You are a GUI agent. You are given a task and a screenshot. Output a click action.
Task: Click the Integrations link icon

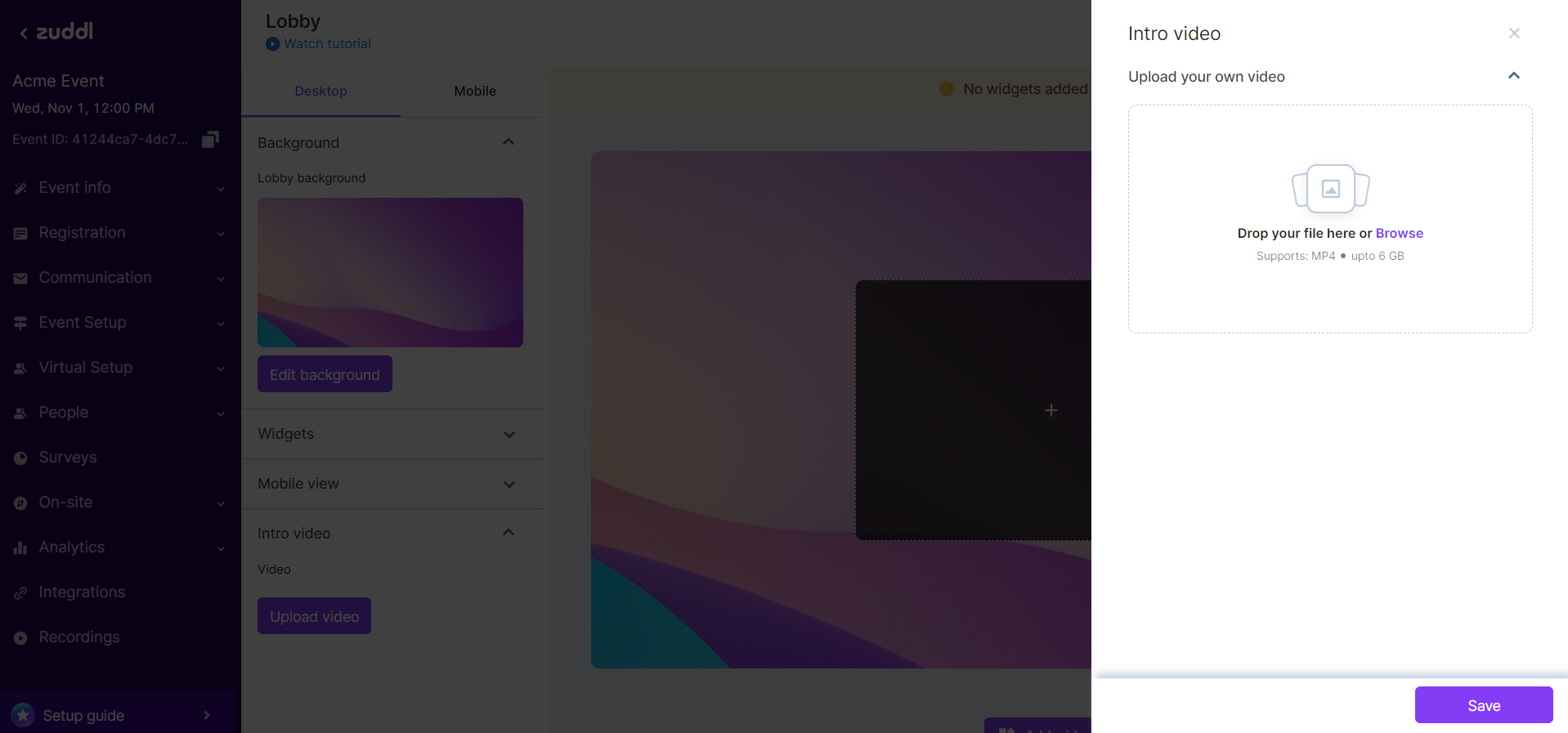[x=20, y=593]
